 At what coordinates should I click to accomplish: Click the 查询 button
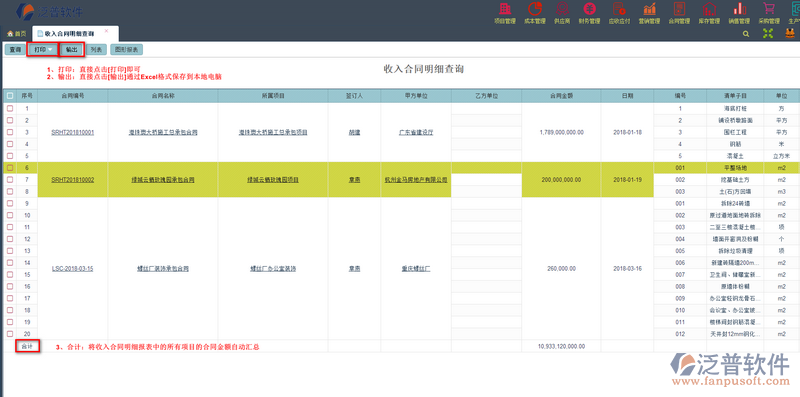pos(15,49)
